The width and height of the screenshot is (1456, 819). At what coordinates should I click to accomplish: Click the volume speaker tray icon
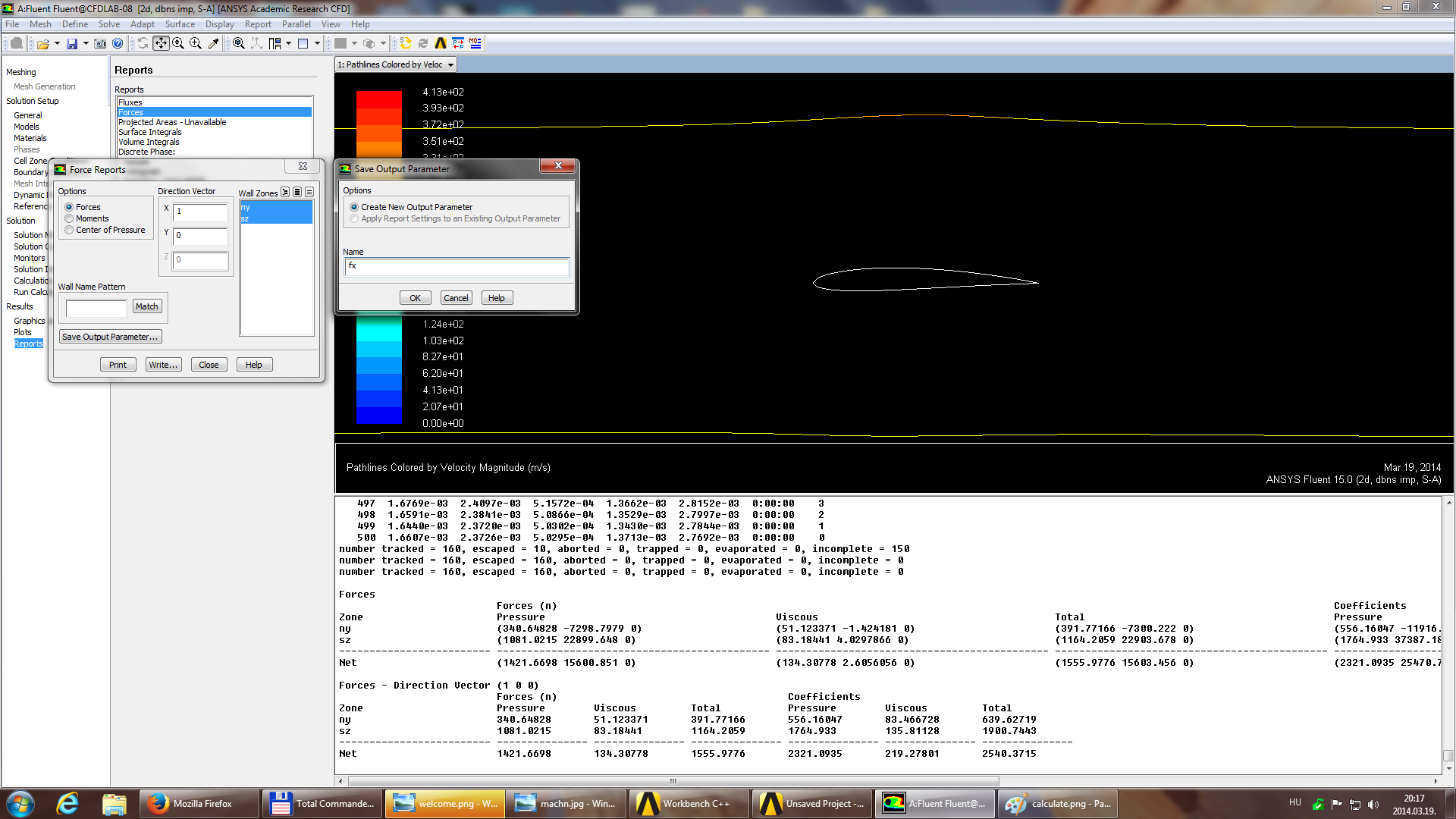[1373, 804]
